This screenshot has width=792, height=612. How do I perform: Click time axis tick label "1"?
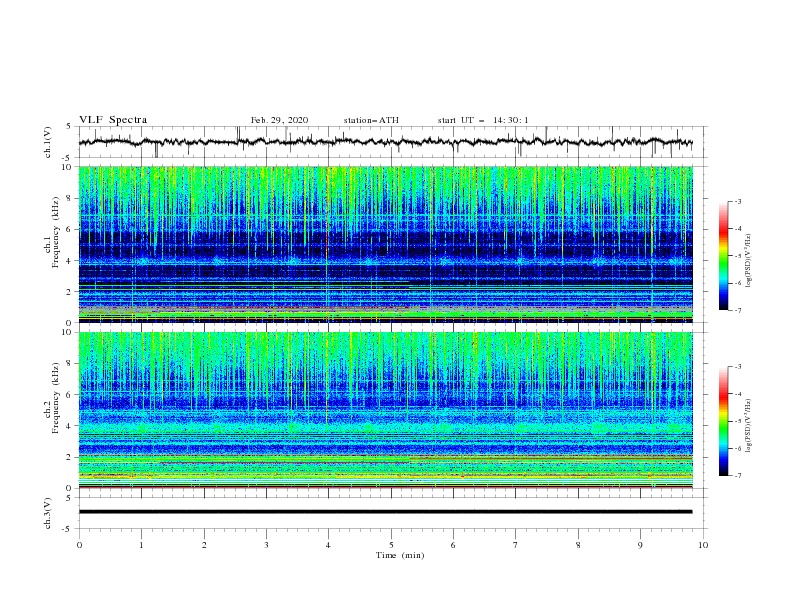(142, 545)
